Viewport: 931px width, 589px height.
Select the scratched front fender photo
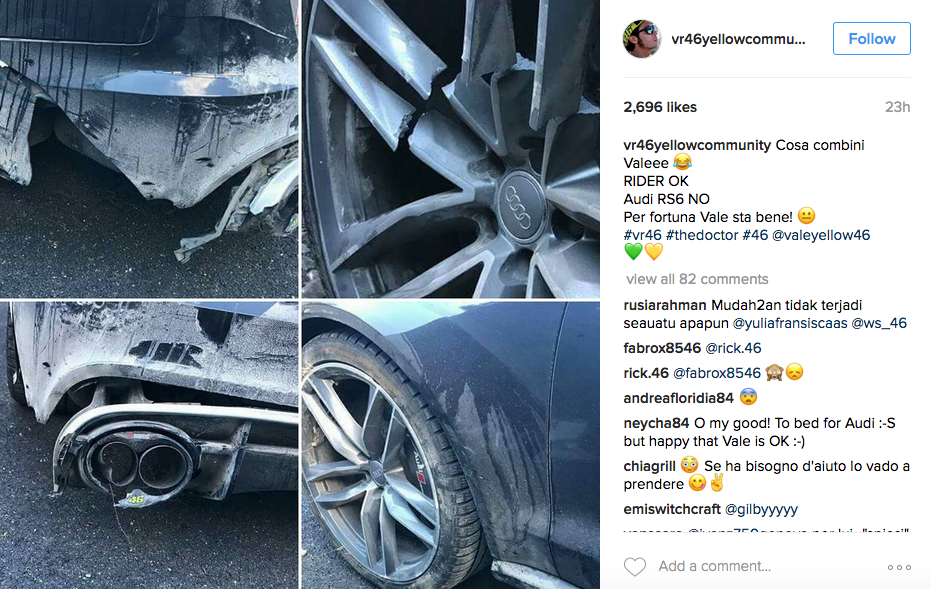(451, 445)
